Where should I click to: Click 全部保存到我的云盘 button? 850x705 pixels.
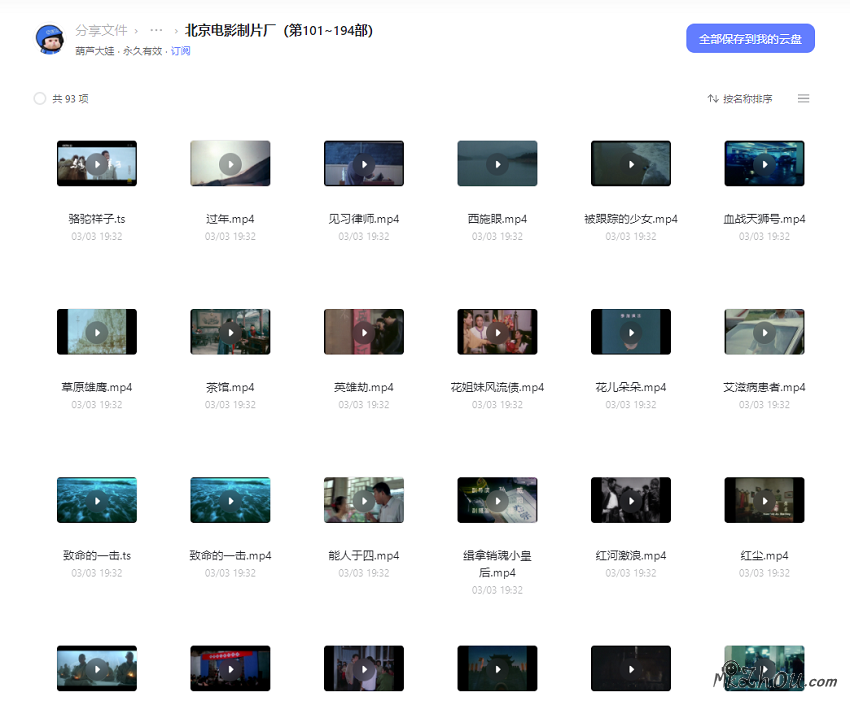coord(750,39)
